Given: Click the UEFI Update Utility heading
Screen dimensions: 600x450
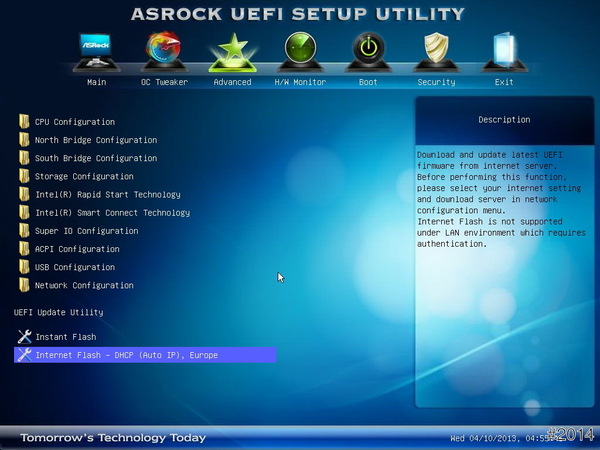Looking at the screenshot, I should [59, 312].
